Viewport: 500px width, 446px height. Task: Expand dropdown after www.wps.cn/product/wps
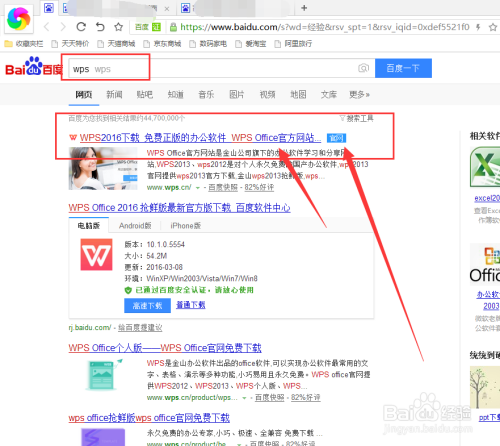pyautogui.click(x=244, y=398)
